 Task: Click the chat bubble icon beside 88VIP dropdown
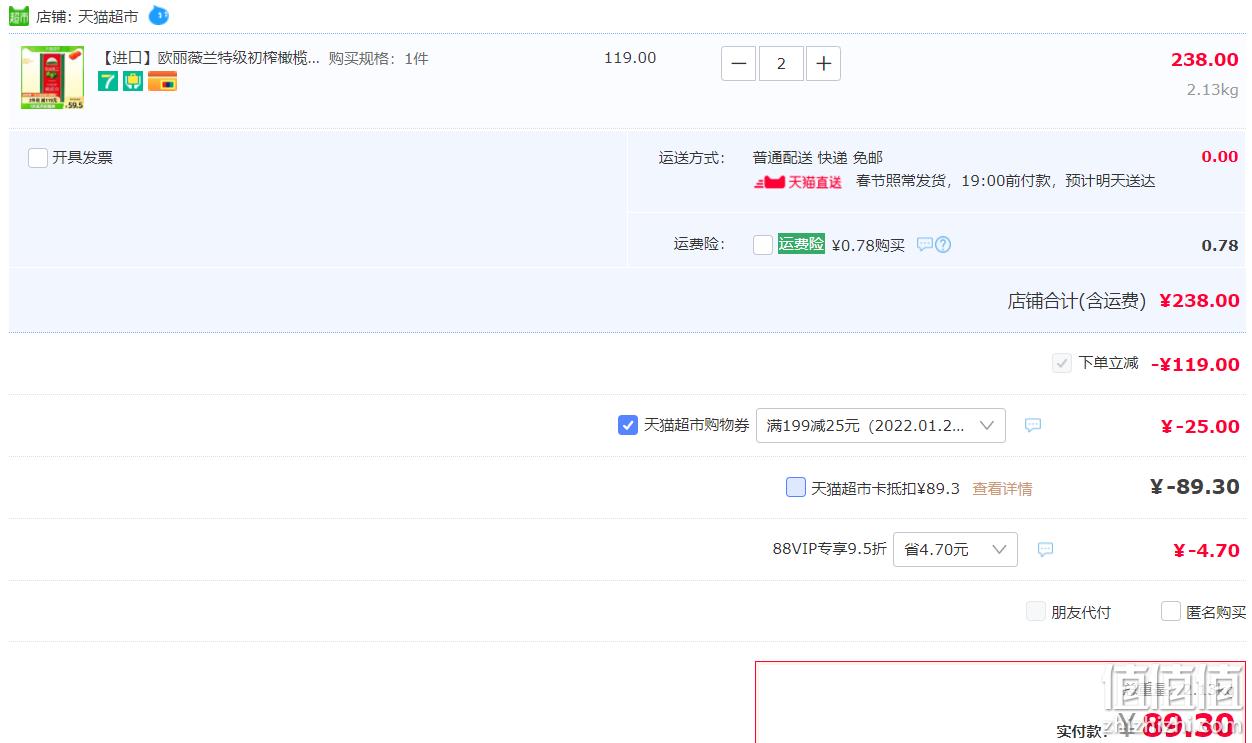click(1045, 549)
